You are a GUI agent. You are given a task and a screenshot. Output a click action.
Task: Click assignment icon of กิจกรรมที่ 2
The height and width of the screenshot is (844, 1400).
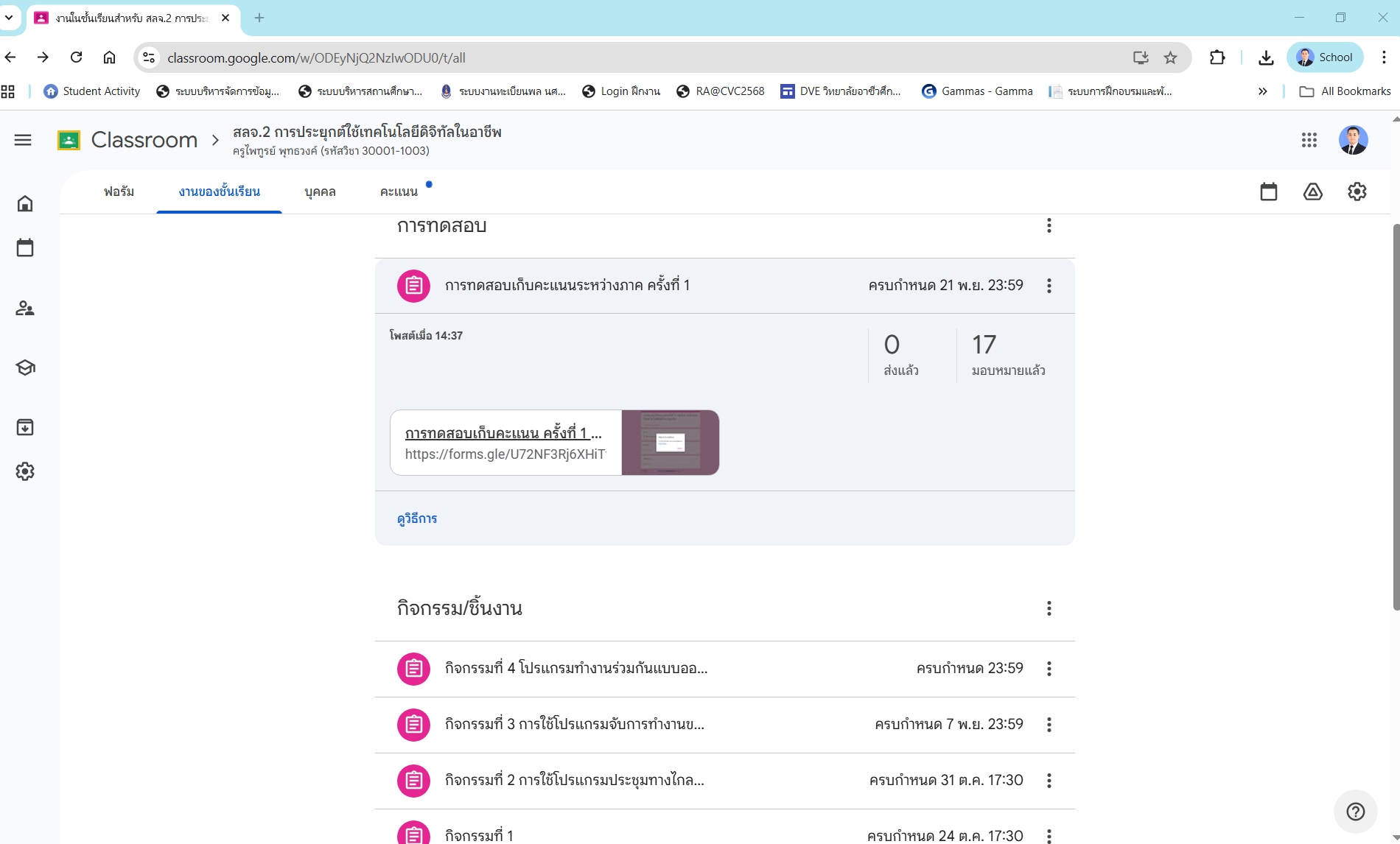(x=413, y=781)
